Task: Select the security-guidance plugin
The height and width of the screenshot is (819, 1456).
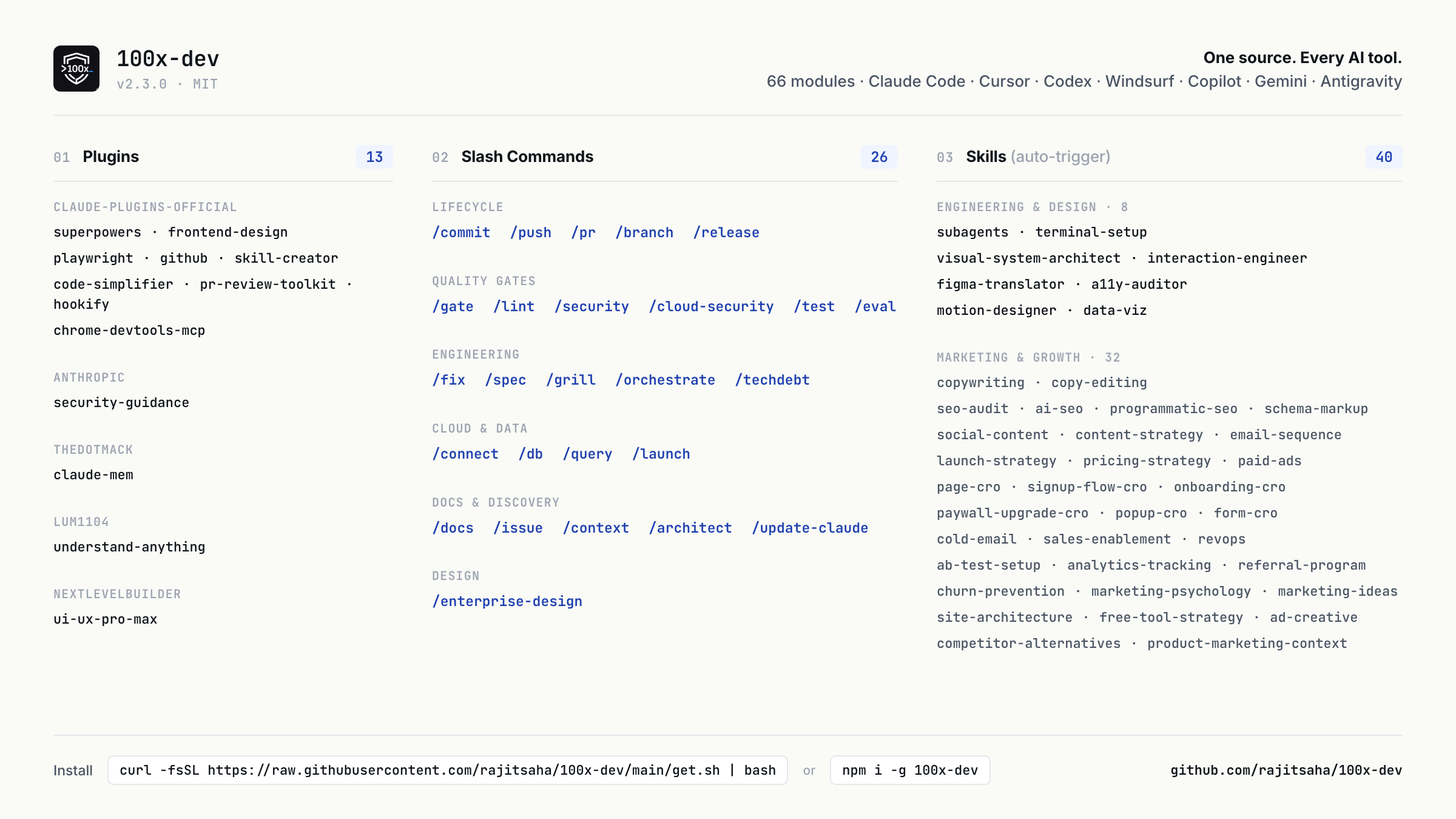Action: (121, 403)
